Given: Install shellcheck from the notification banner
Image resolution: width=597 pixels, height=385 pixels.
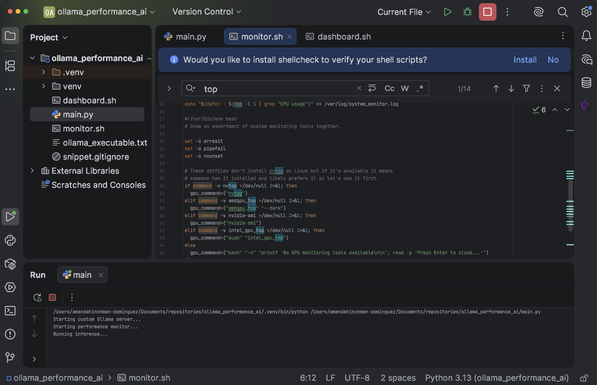Looking at the screenshot, I should pos(525,60).
